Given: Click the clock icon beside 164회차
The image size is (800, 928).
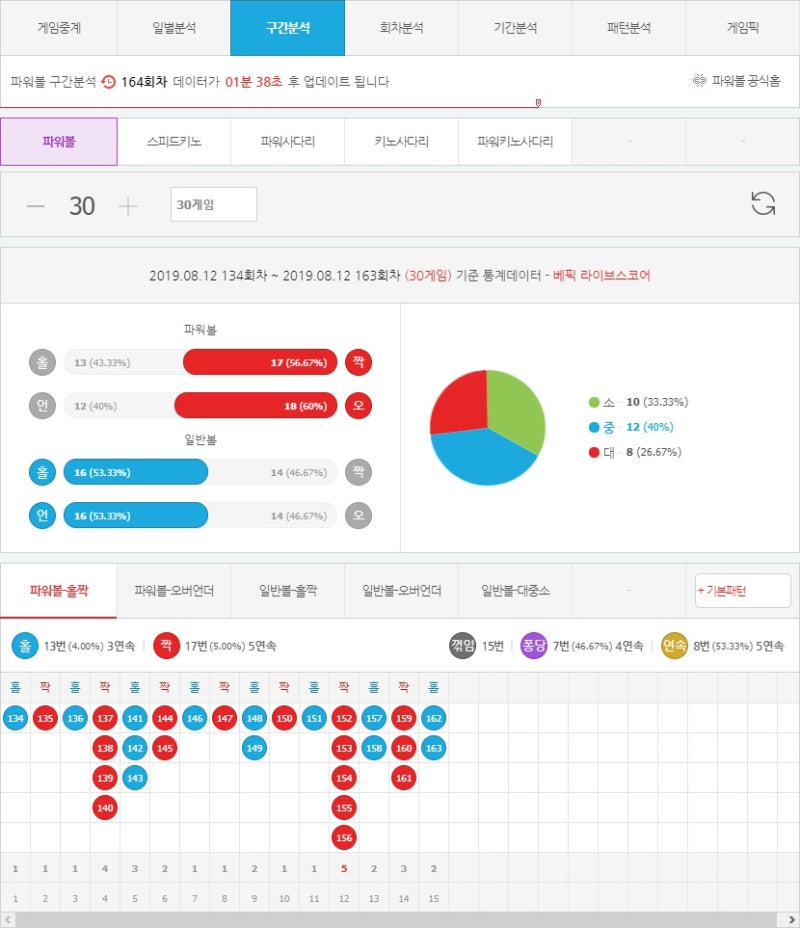Looking at the screenshot, I should click(x=108, y=82).
